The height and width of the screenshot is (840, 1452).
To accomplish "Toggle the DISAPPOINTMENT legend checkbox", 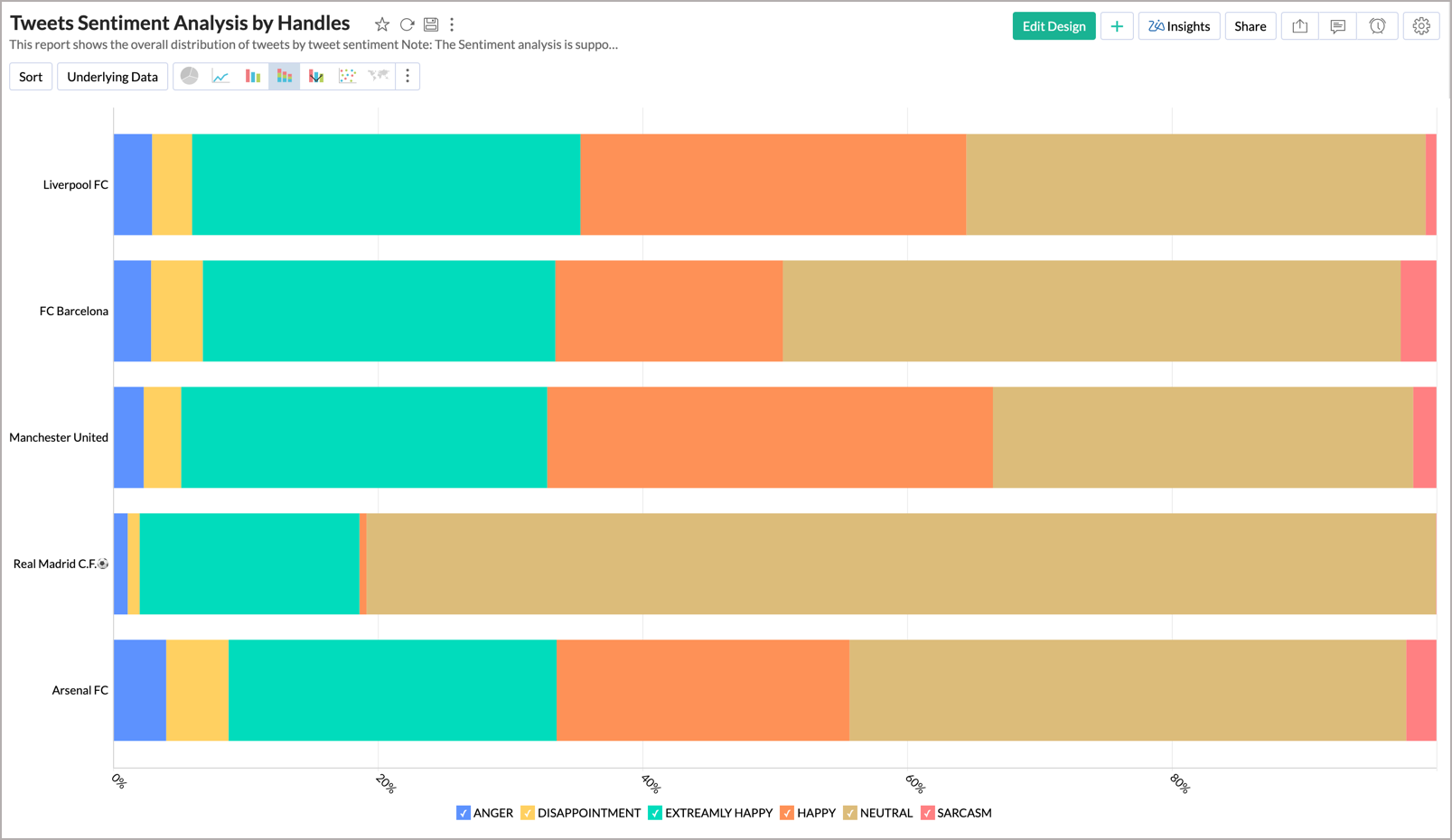I will point(528,813).
